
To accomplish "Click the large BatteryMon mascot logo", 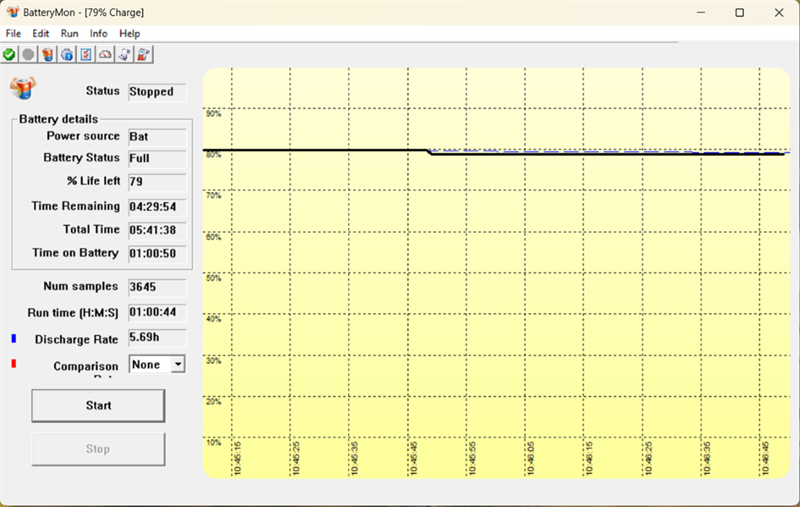I will (x=23, y=88).
